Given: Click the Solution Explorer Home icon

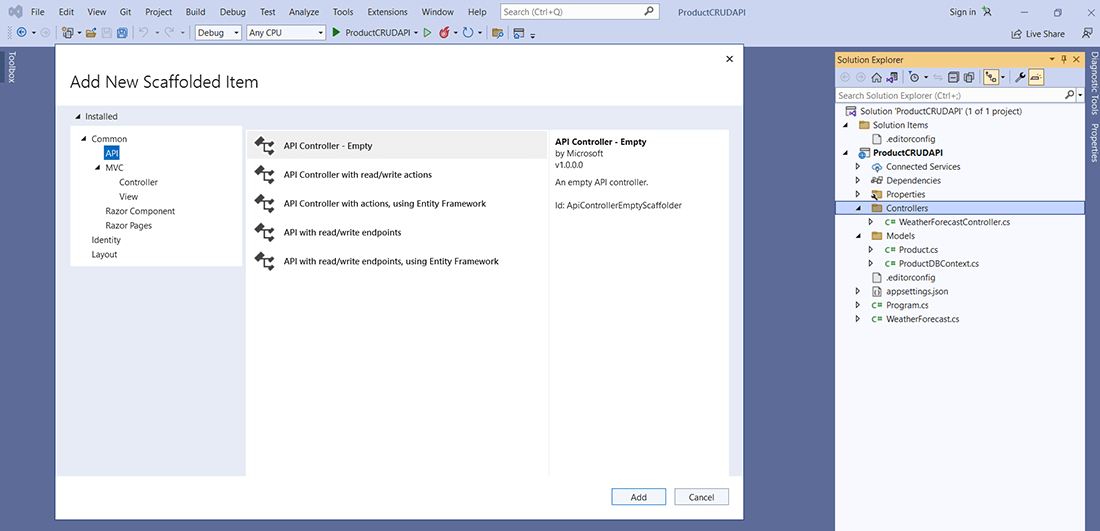Looking at the screenshot, I should pyautogui.click(x=876, y=77).
